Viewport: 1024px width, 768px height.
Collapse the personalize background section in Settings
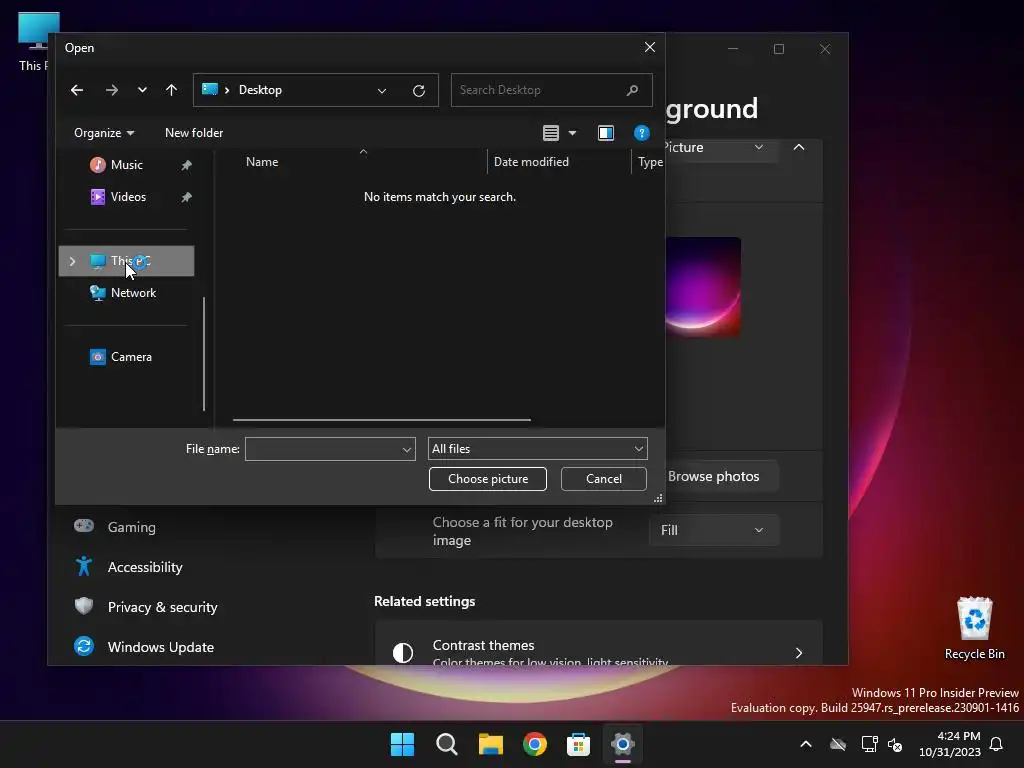tap(799, 148)
